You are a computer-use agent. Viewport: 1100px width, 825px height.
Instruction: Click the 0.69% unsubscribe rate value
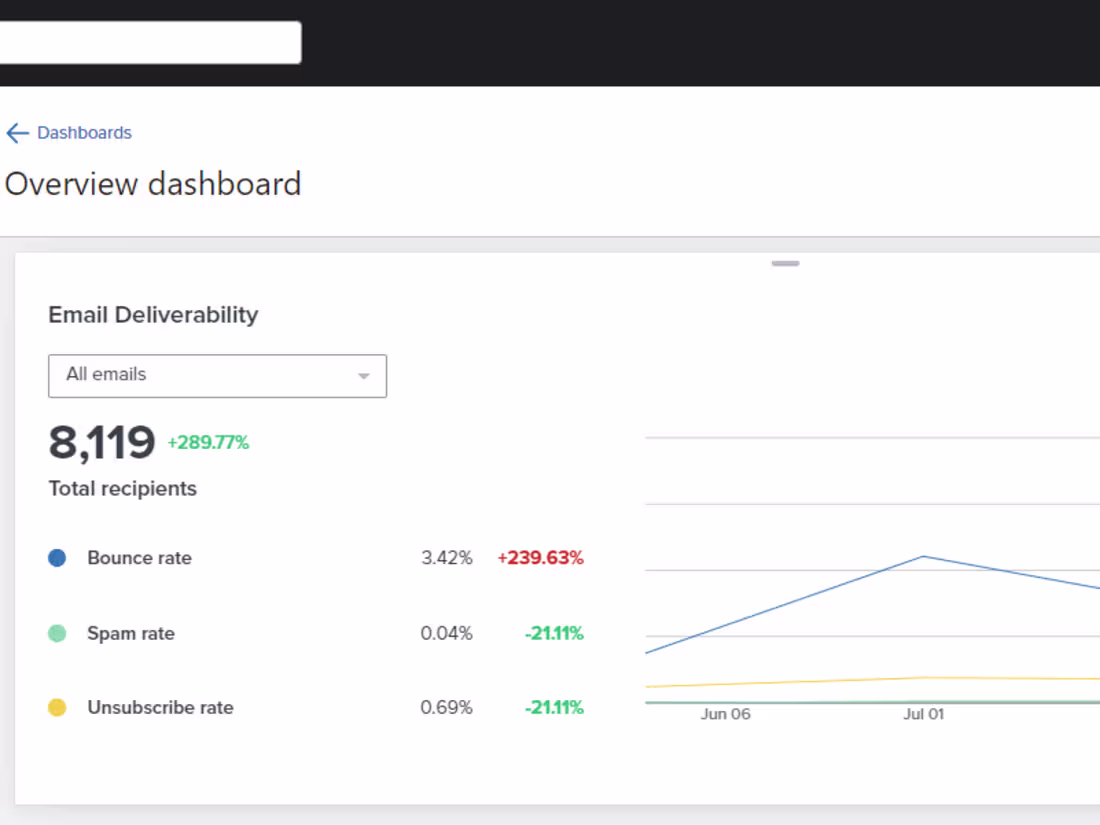[x=447, y=708]
